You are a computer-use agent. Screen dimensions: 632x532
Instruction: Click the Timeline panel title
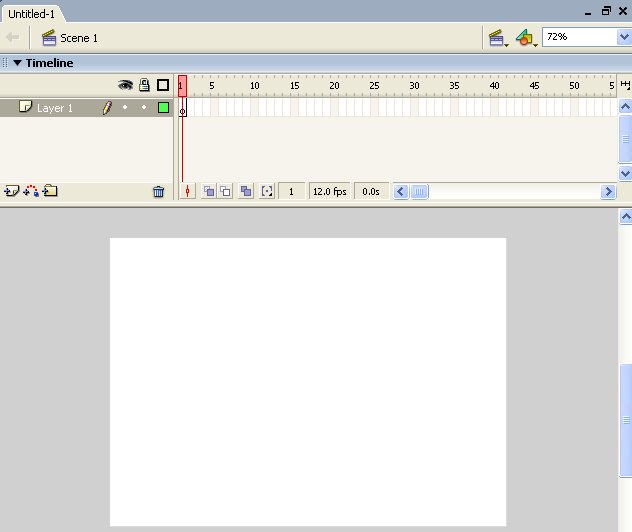tap(50, 63)
